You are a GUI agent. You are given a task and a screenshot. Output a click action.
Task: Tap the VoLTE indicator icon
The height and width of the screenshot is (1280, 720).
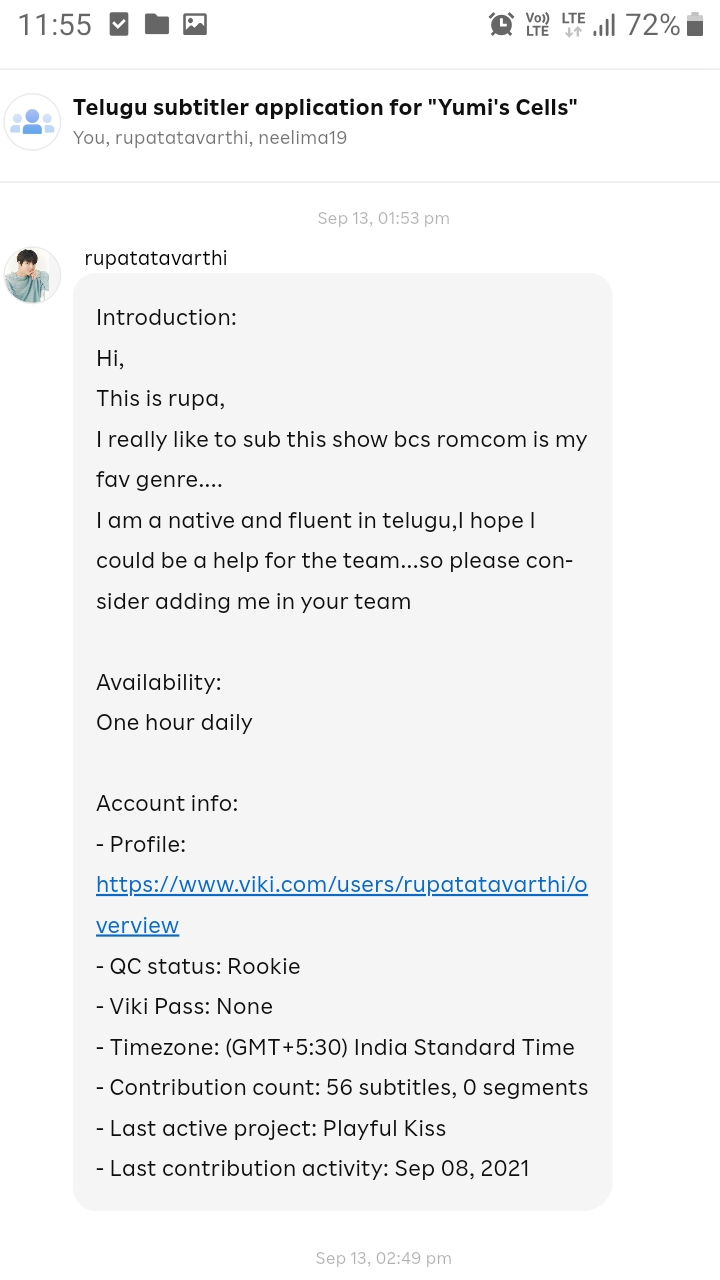click(x=537, y=25)
